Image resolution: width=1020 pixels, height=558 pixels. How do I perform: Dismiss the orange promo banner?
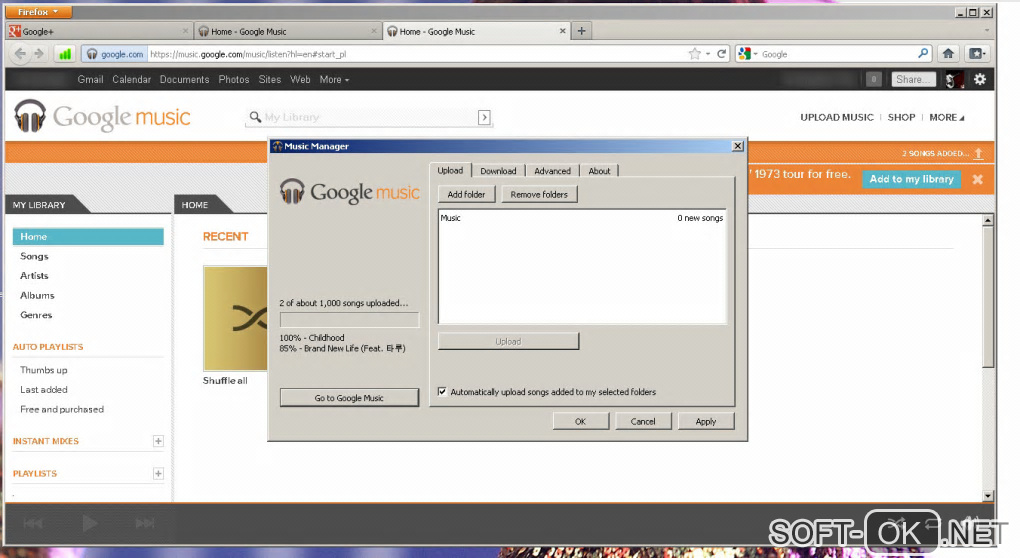[x=977, y=179]
